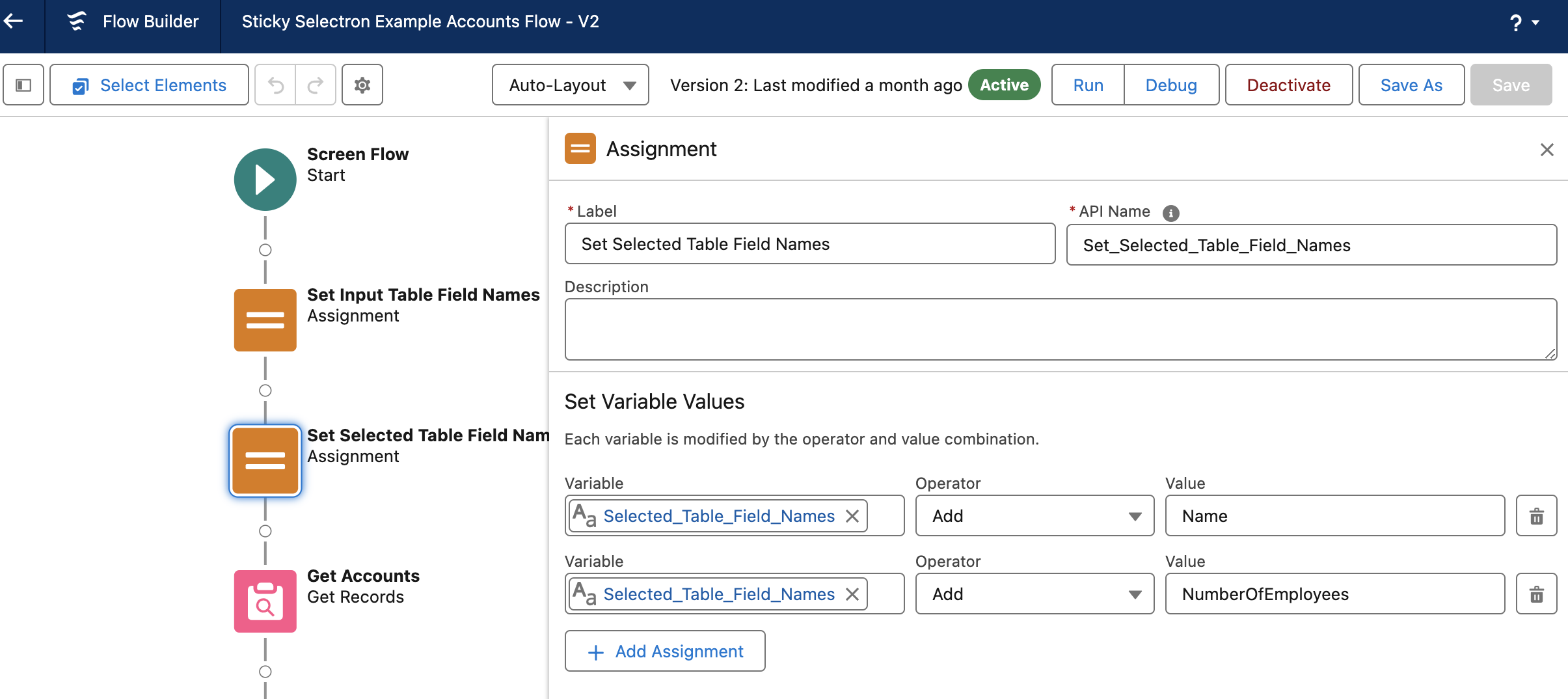Open the help question mark menu
The height and width of the screenshot is (699, 1568).
(1523, 23)
